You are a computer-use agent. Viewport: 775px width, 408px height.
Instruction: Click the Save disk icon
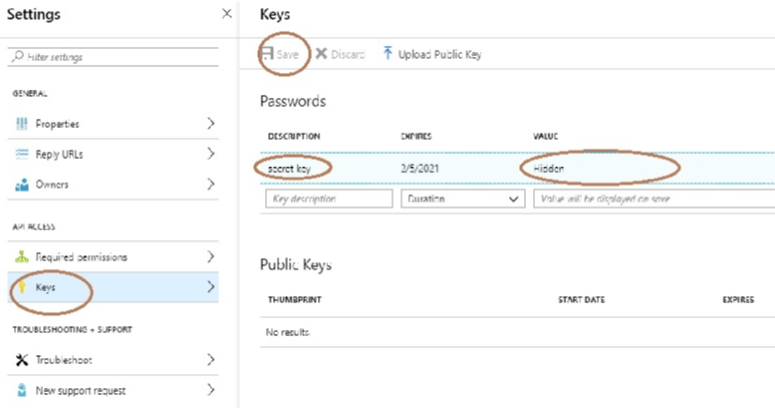[x=267, y=53]
